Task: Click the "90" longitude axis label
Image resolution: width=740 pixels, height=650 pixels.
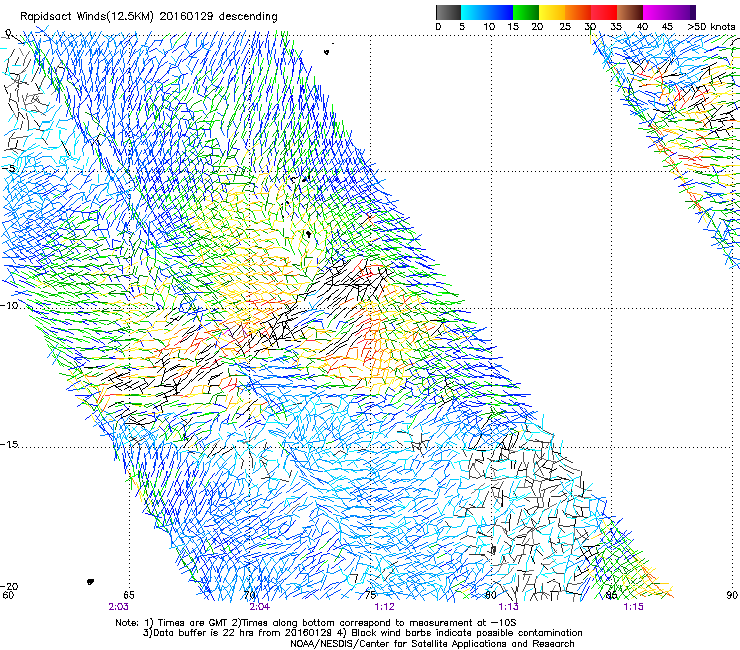Action: (732, 595)
